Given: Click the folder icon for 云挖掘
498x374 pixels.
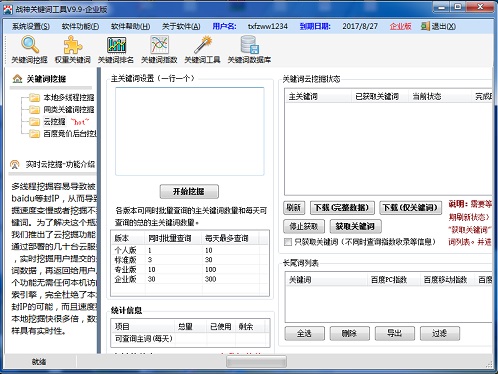Looking at the screenshot, I should click(x=34, y=122).
